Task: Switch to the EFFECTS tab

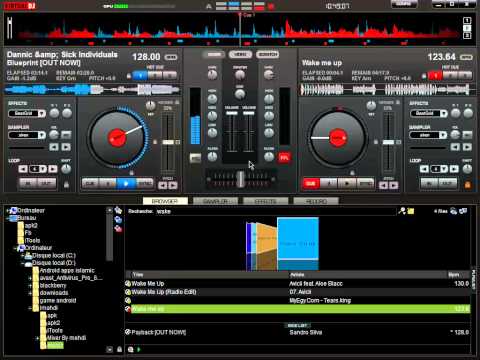Action: (266, 201)
